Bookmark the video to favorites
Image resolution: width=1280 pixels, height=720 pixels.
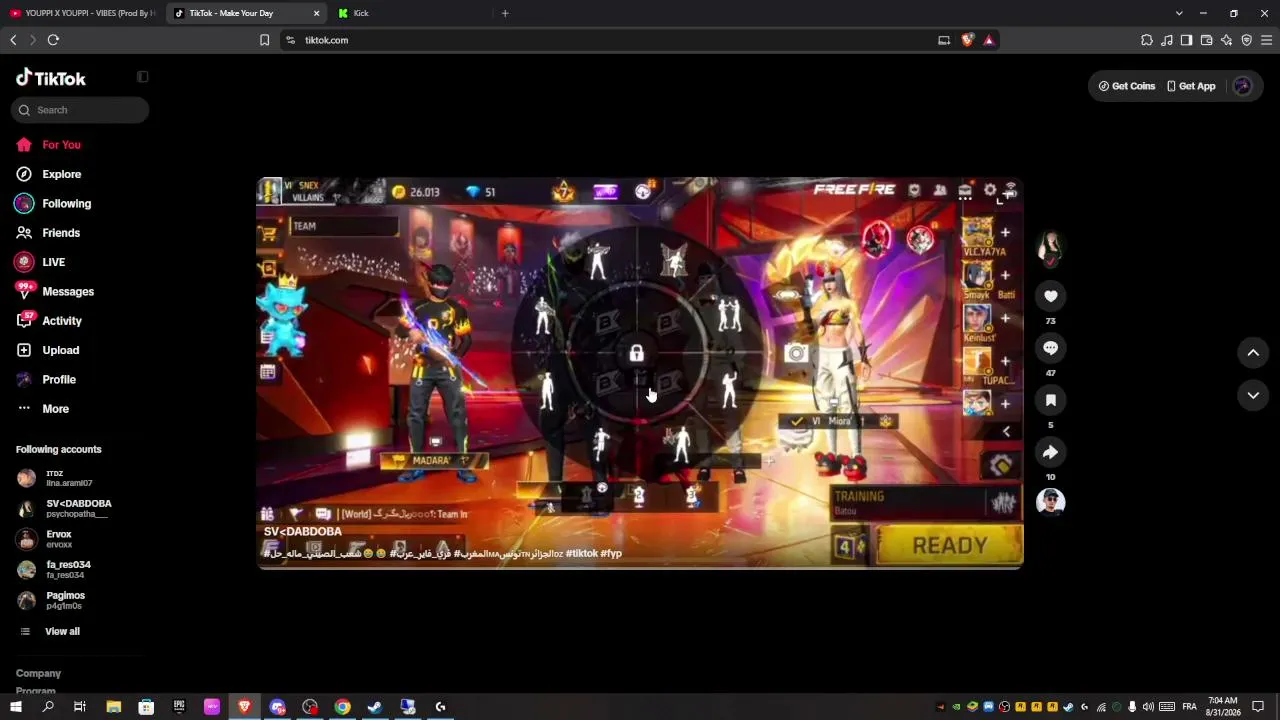(x=1050, y=400)
